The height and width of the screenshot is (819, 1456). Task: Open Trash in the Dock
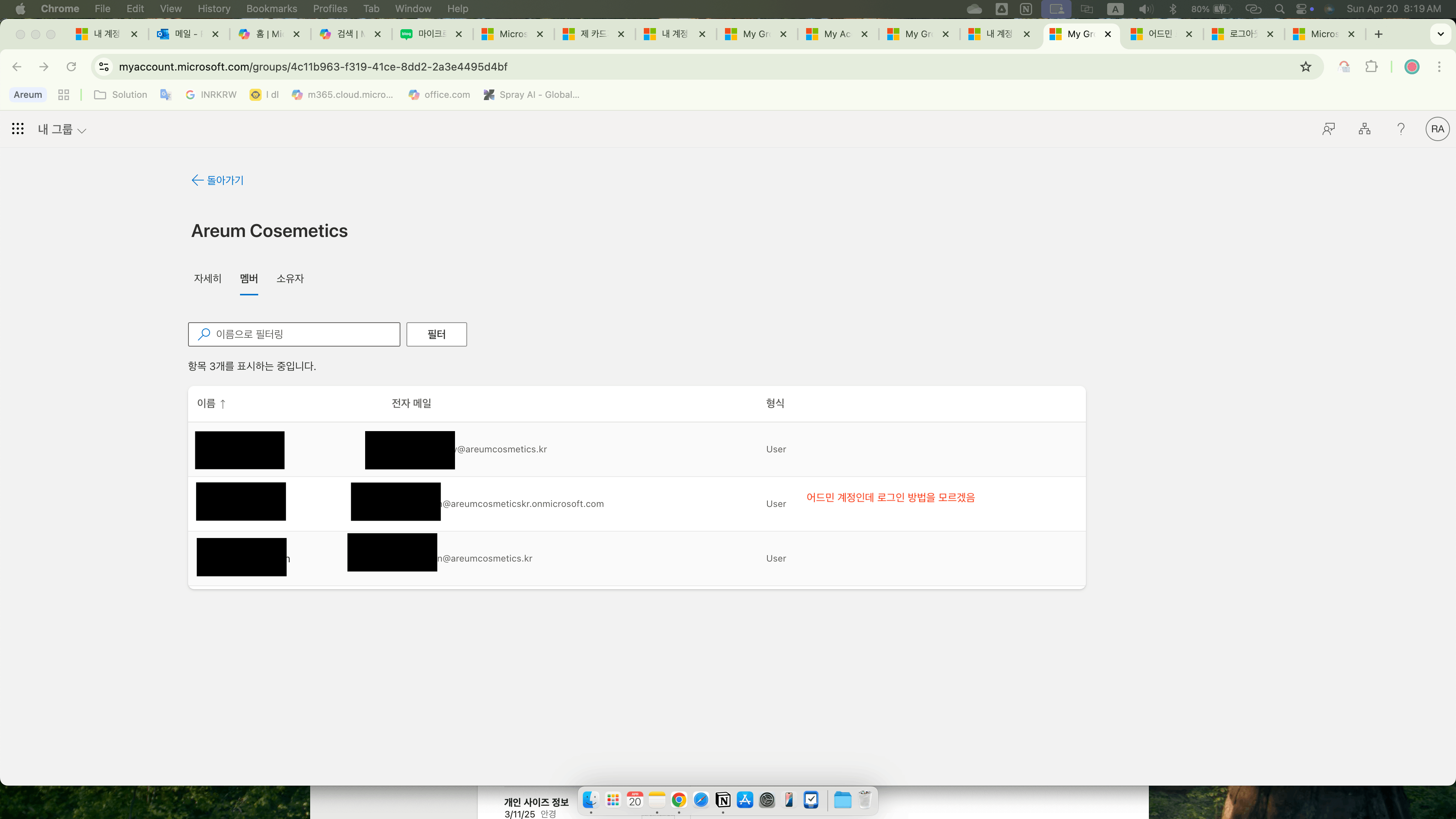[x=865, y=800]
